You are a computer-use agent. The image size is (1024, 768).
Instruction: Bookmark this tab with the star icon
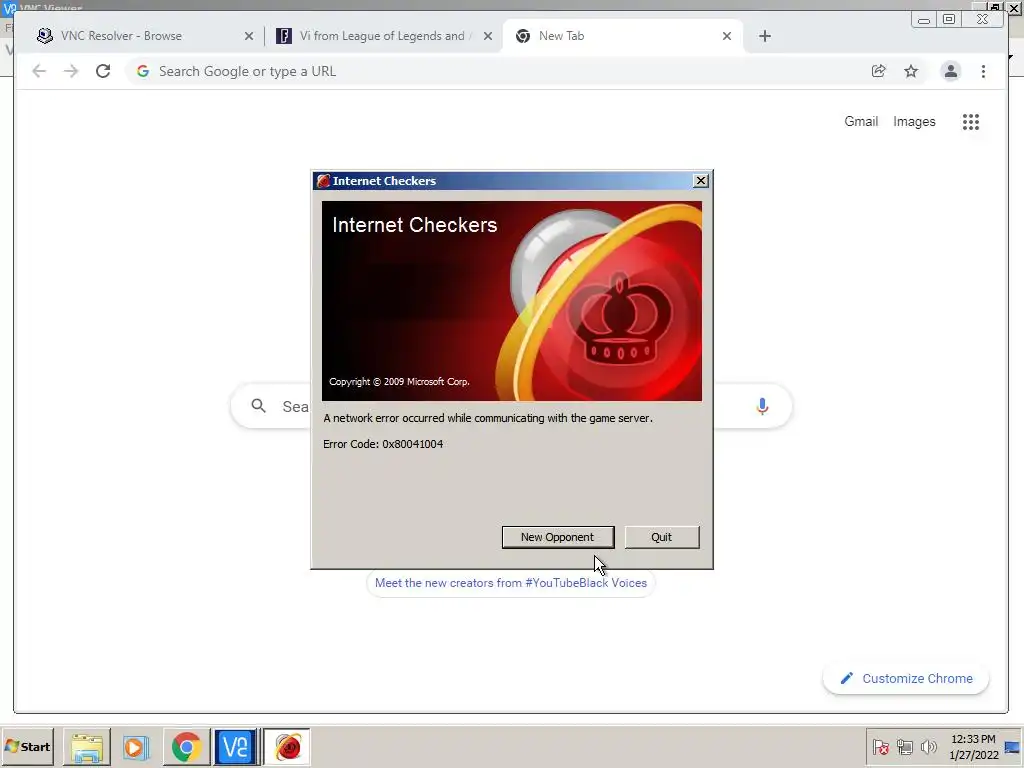[x=911, y=71]
